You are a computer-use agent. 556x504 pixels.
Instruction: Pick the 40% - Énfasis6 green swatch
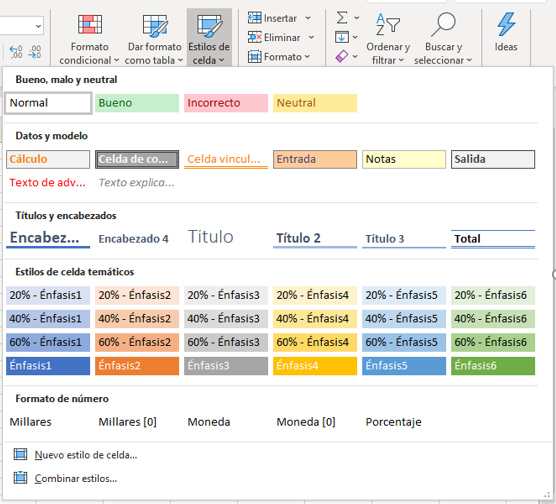pyautogui.click(x=493, y=319)
